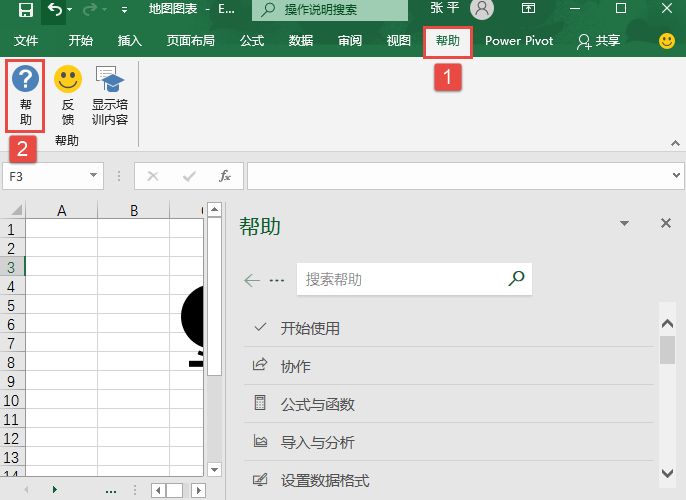This screenshot has height=500, width=686.
Task: Click the sheet vertical scrollbar down arrow
Action: coord(214,470)
